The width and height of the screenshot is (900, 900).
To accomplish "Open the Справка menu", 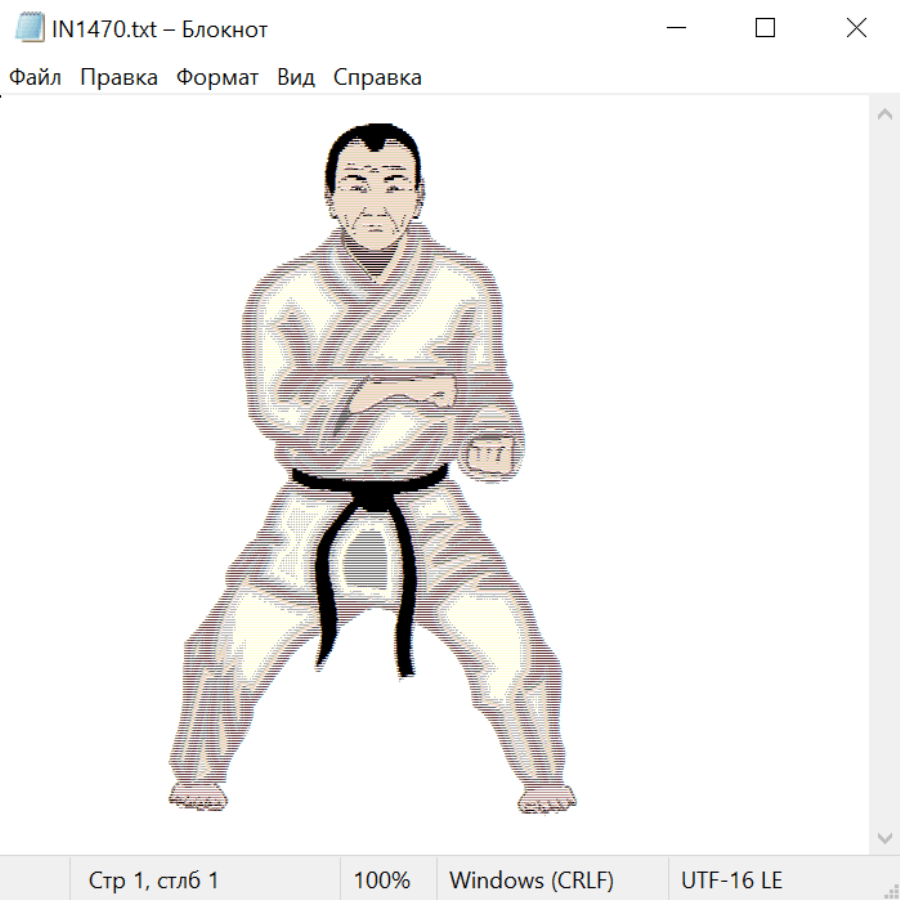I will (x=377, y=77).
